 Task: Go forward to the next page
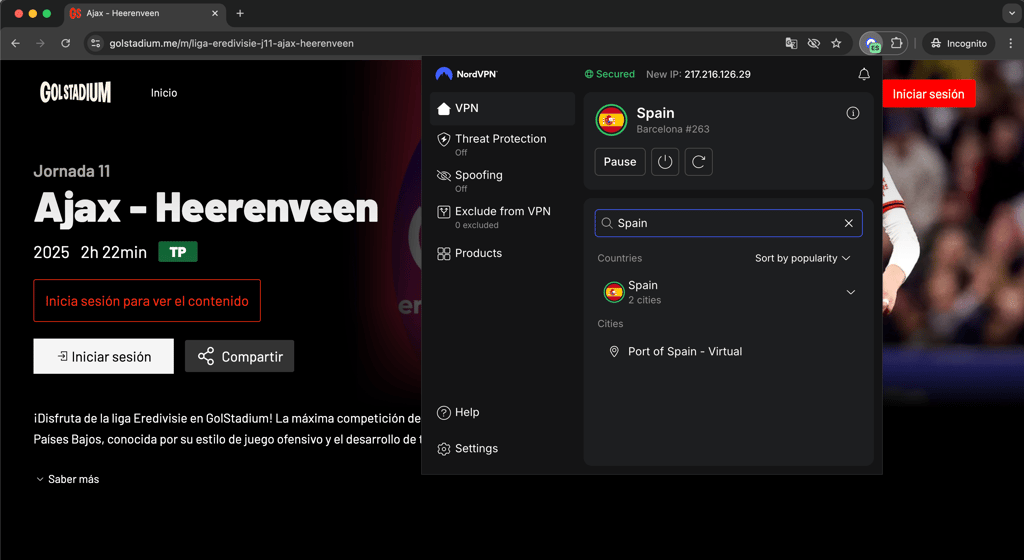click(40, 43)
